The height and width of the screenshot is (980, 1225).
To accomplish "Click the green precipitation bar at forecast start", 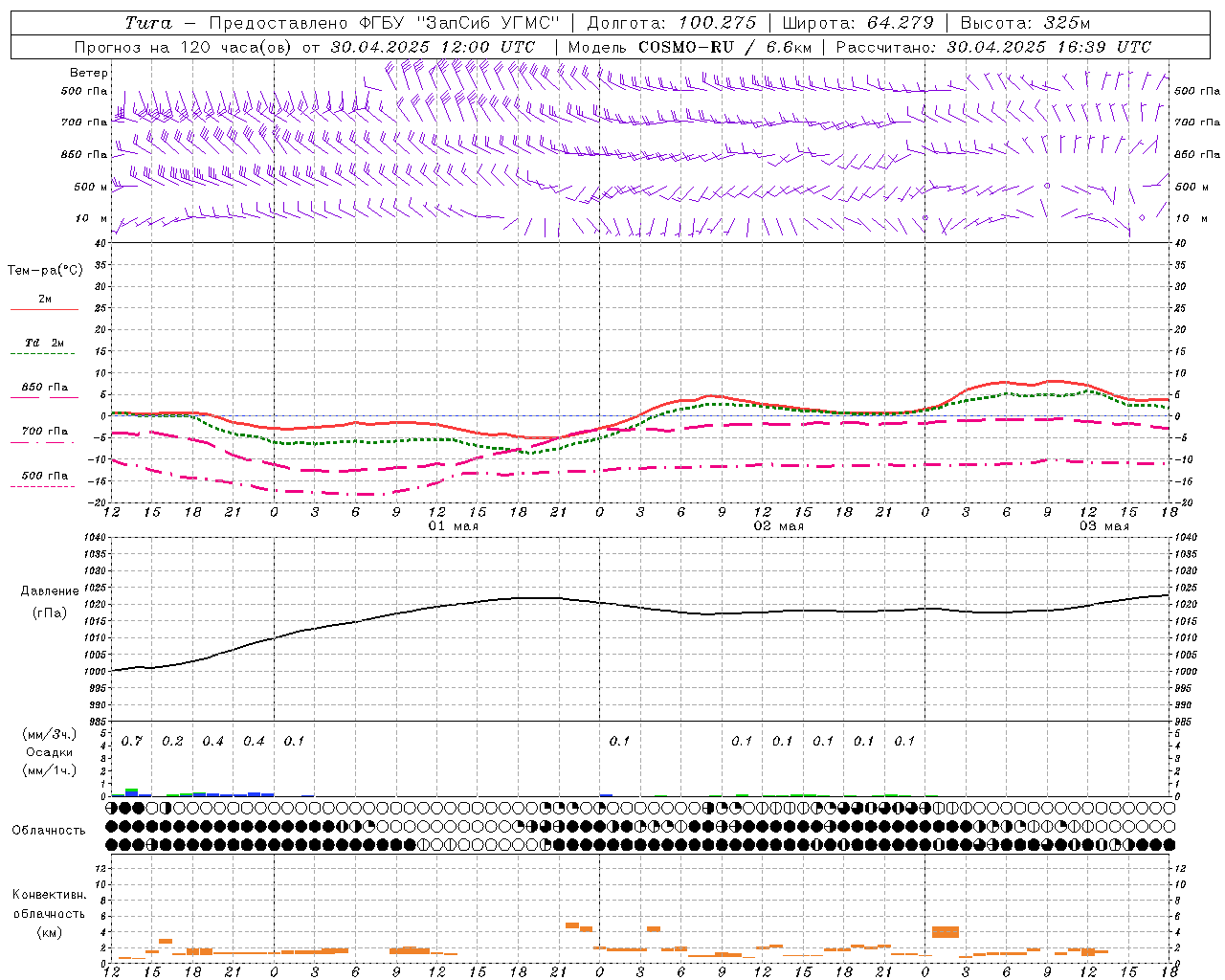I will [132, 791].
